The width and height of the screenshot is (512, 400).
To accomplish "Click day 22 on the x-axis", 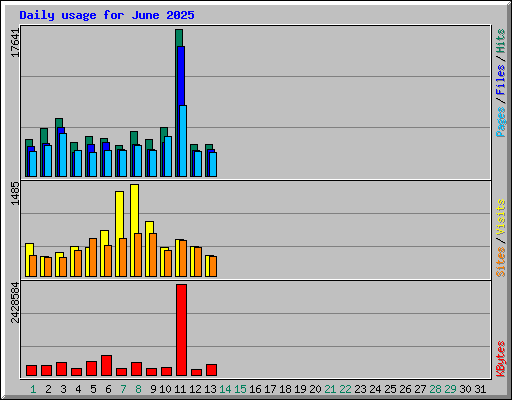I will [345, 389].
